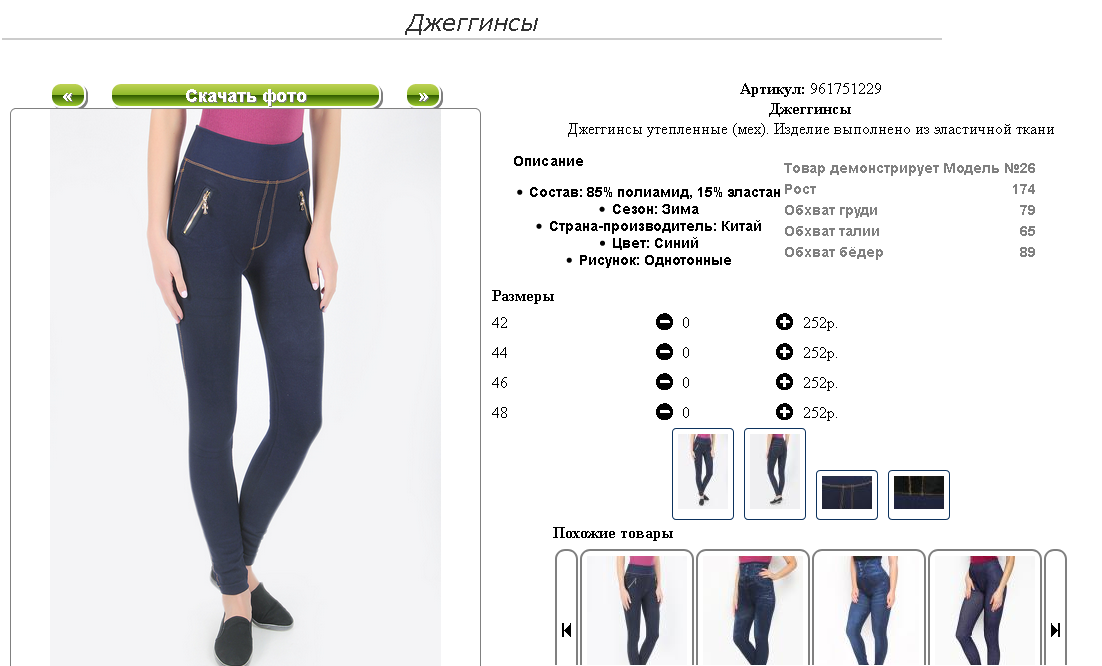Decrease quantity for size 44

pos(664,352)
